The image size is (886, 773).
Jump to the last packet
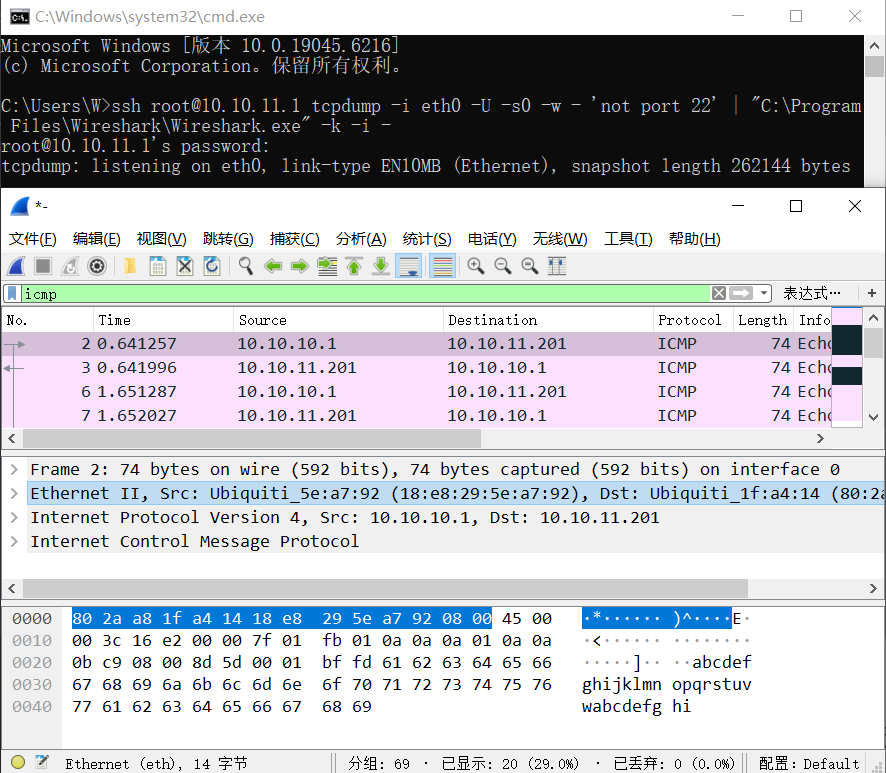coord(381,266)
